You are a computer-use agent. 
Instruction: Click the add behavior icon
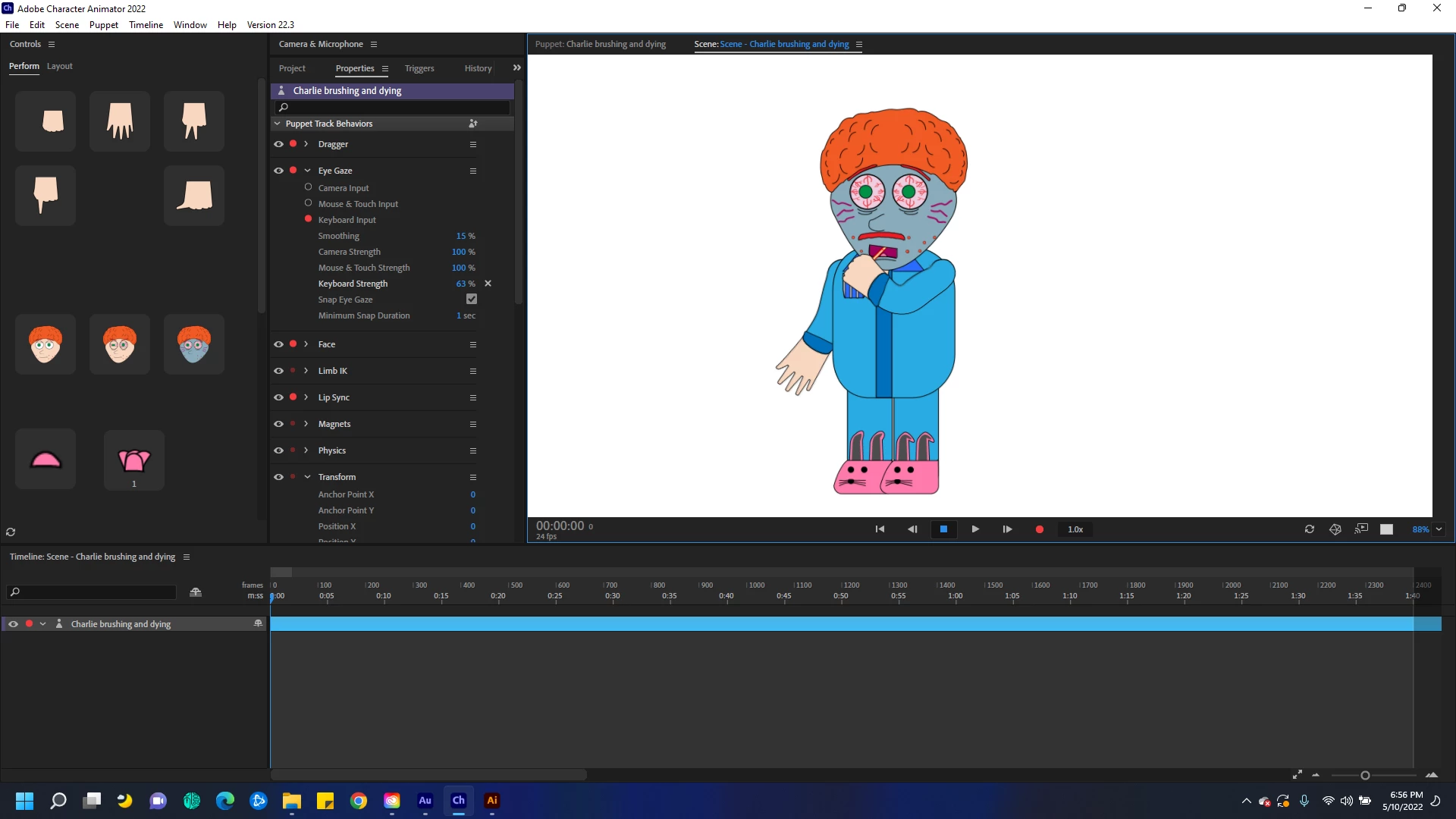coord(473,124)
